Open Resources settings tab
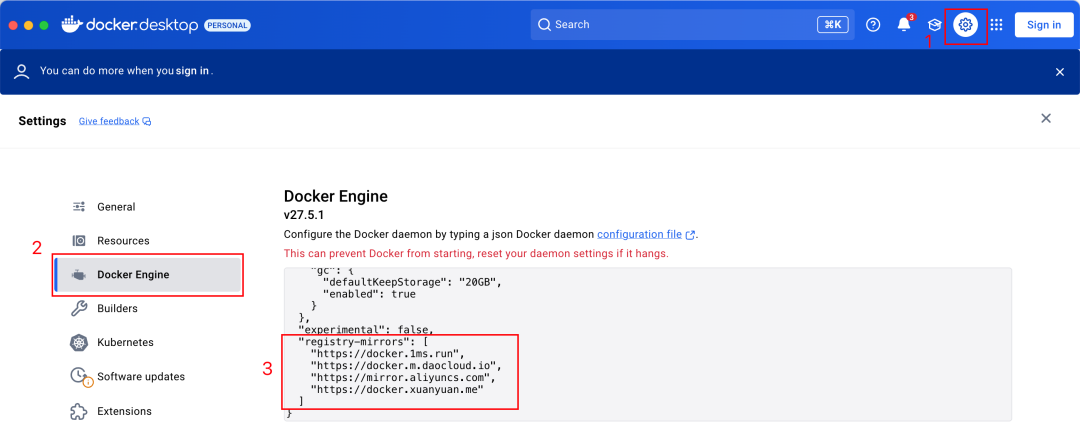This screenshot has height=448, width=1080. click(x=148, y=241)
